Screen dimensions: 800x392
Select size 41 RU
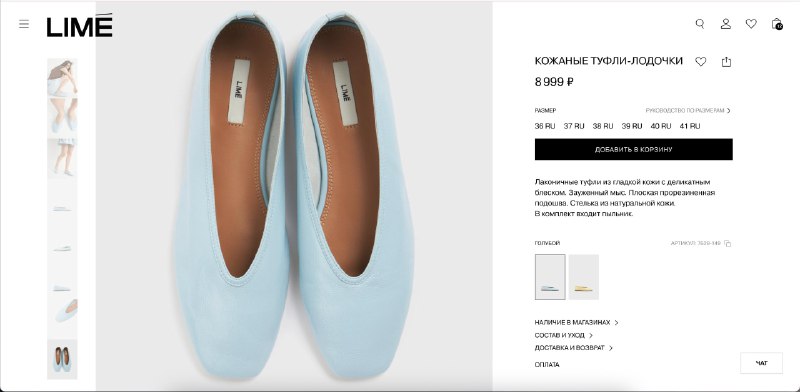pos(690,126)
